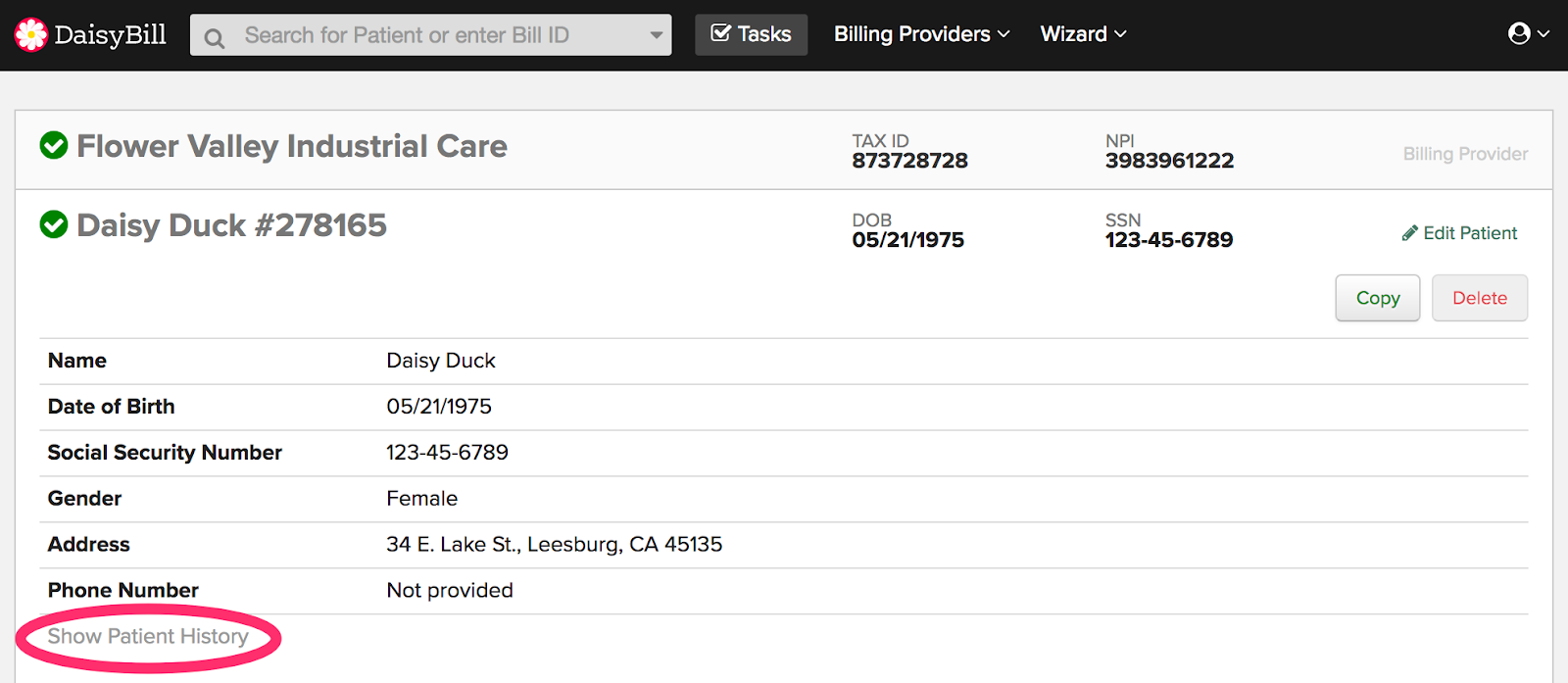
Task: Click the DaisyBill brand name text
Action: tap(110, 35)
